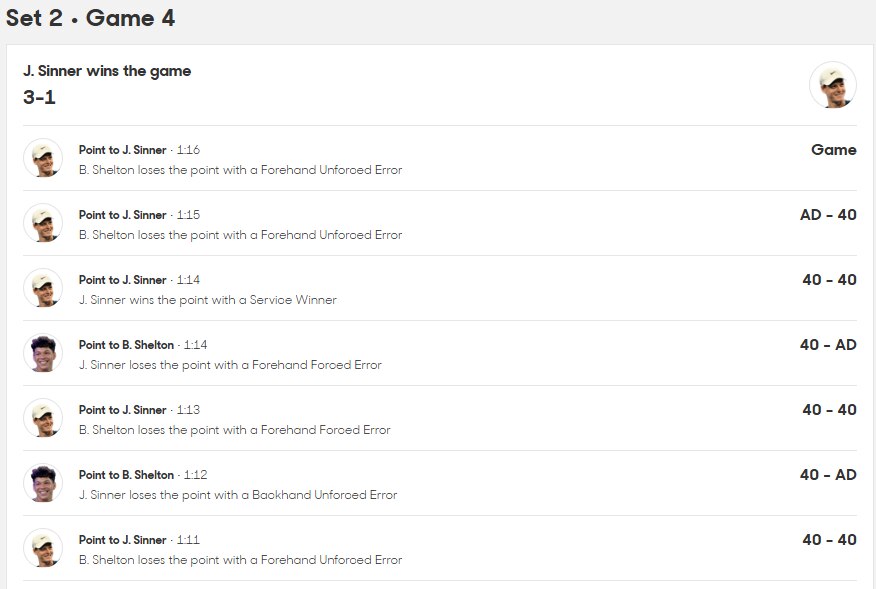876x589 pixels.
Task: Click the "Game" score label
Action: pyautogui.click(x=833, y=150)
